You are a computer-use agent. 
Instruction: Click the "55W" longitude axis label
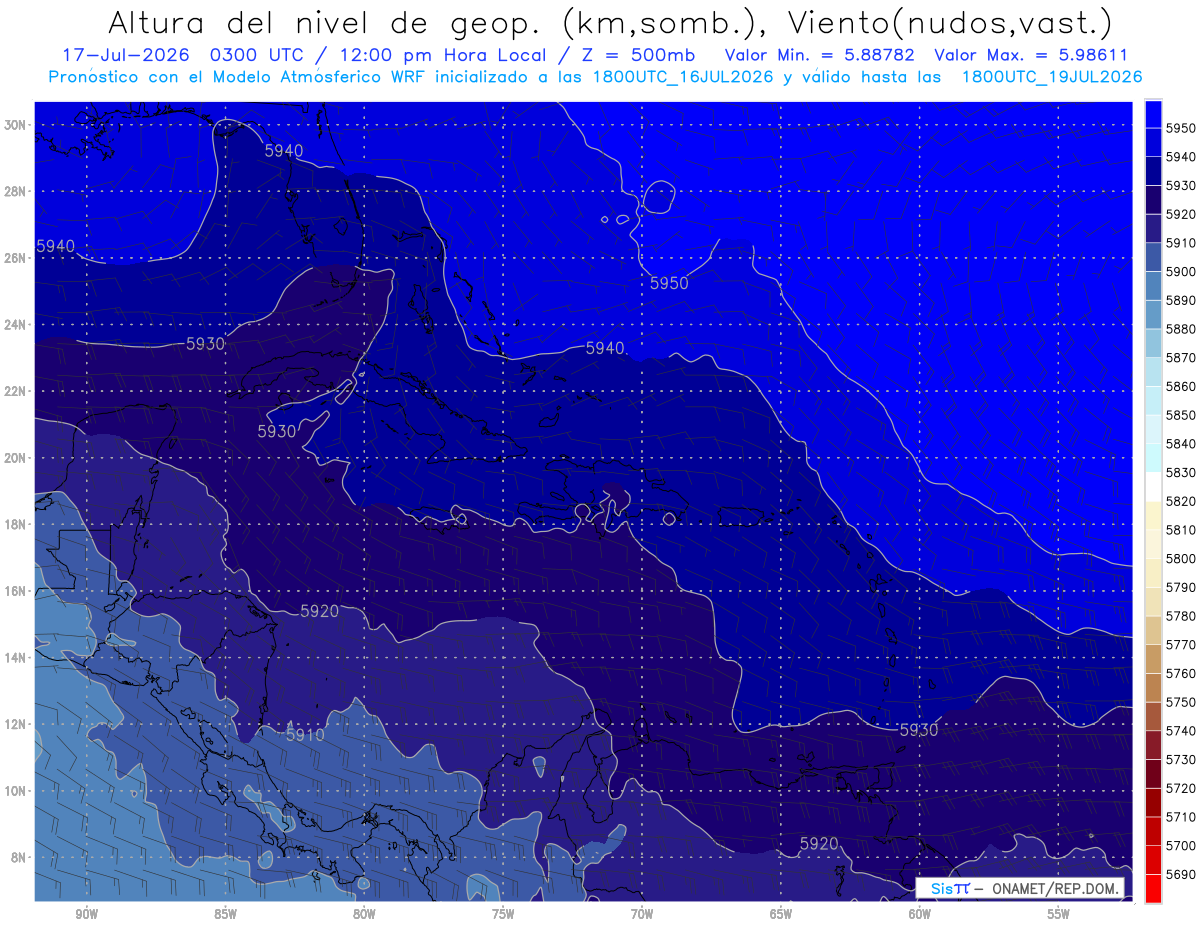1059,914
